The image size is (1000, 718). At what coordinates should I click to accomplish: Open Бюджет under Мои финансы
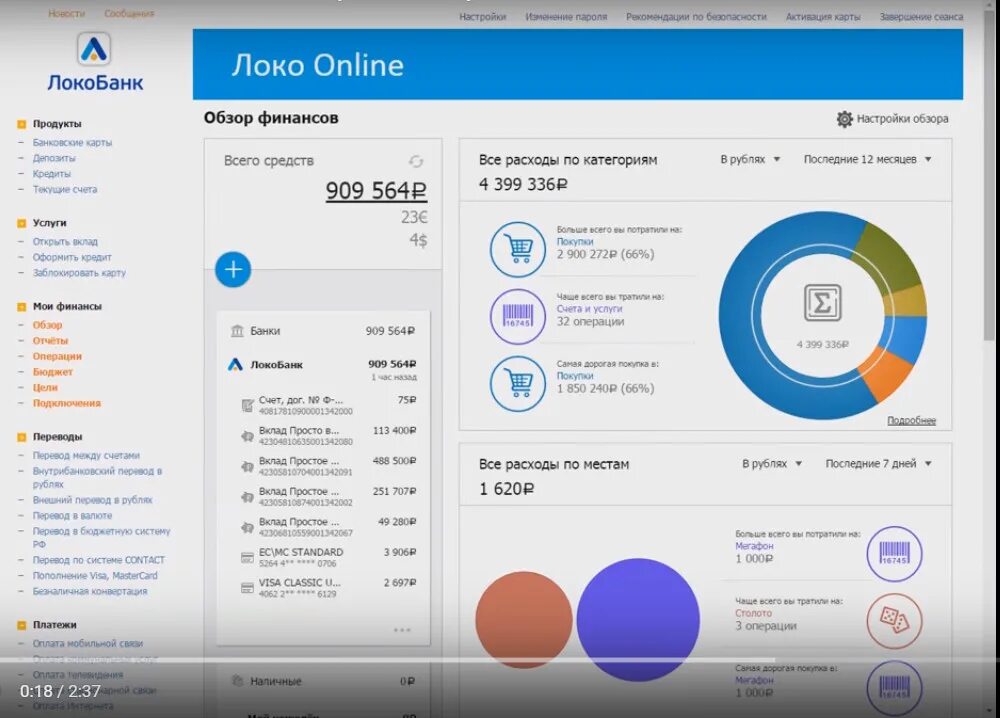point(53,372)
